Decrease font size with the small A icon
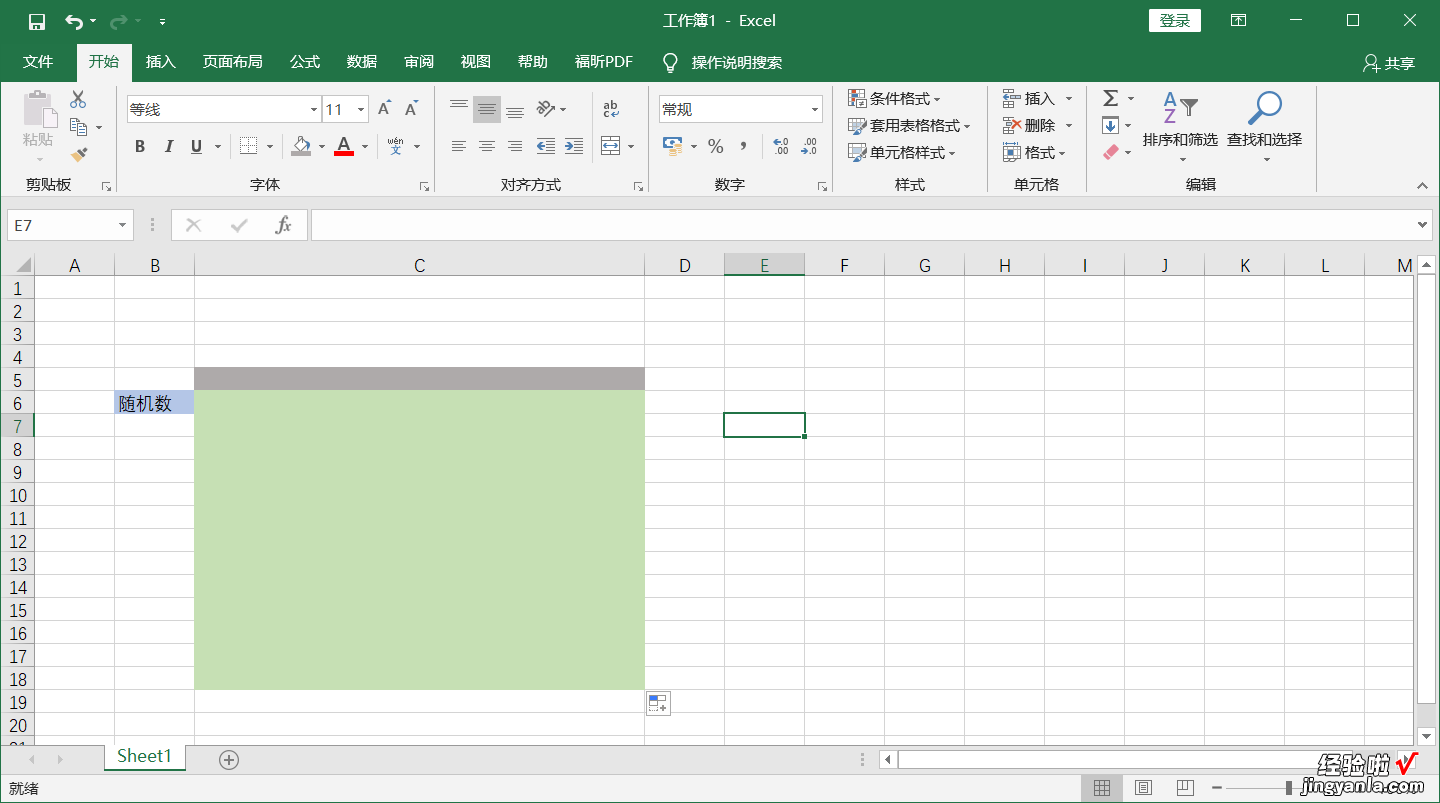This screenshot has width=1440, height=803. click(411, 109)
